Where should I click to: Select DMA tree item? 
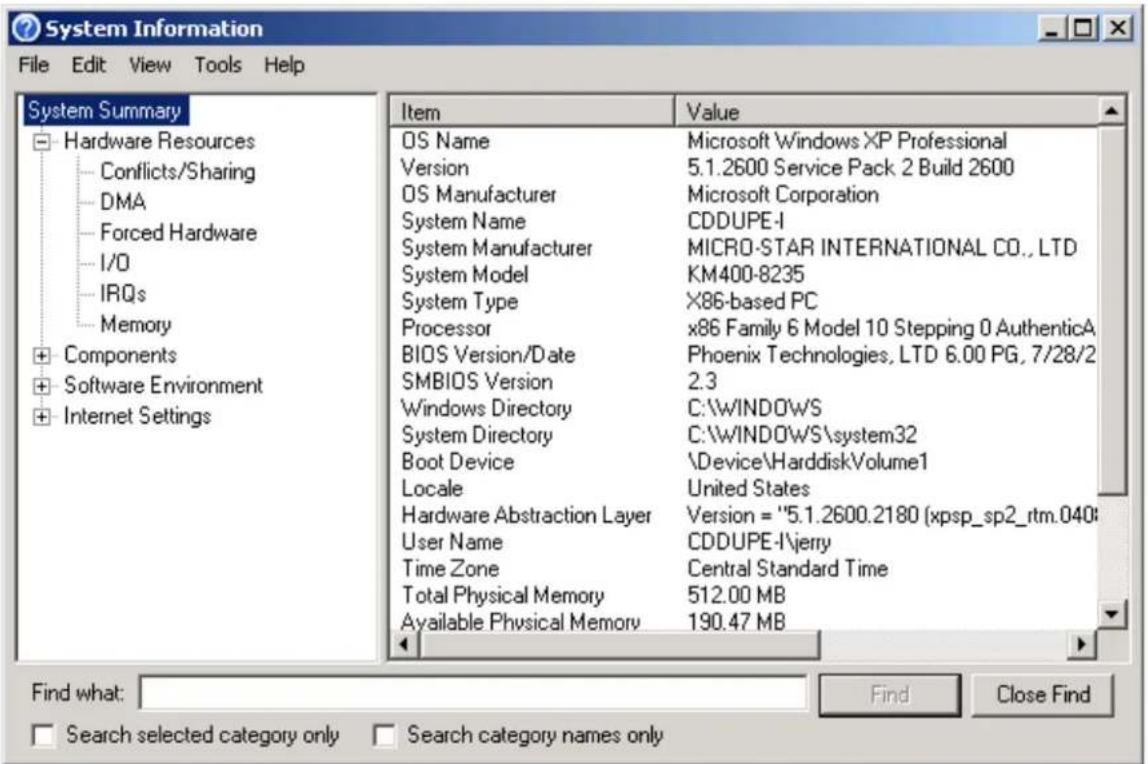(x=123, y=202)
